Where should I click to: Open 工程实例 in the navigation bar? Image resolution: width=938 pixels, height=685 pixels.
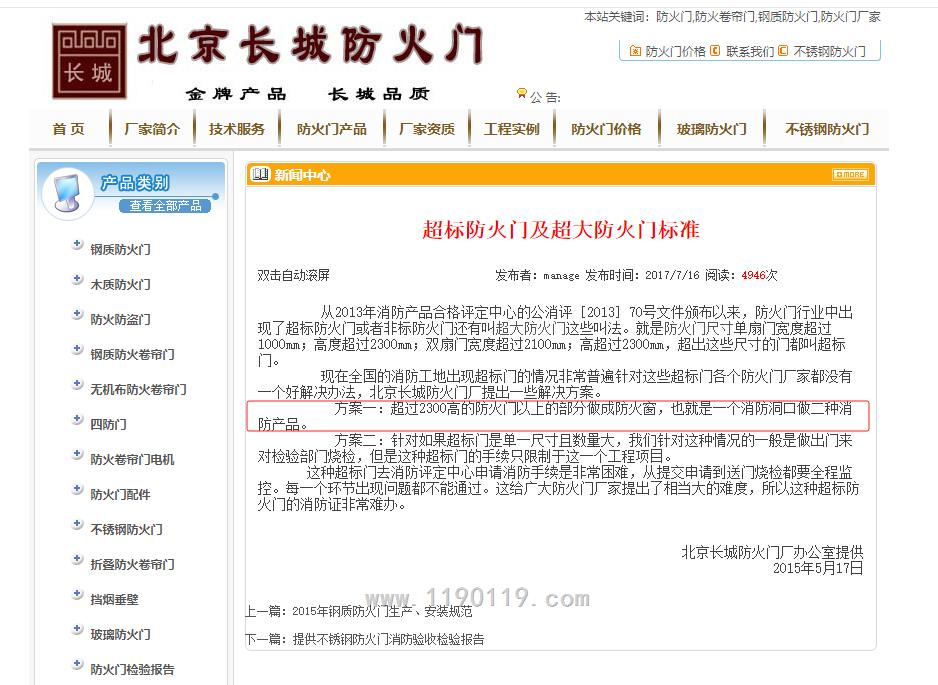[x=512, y=129]
